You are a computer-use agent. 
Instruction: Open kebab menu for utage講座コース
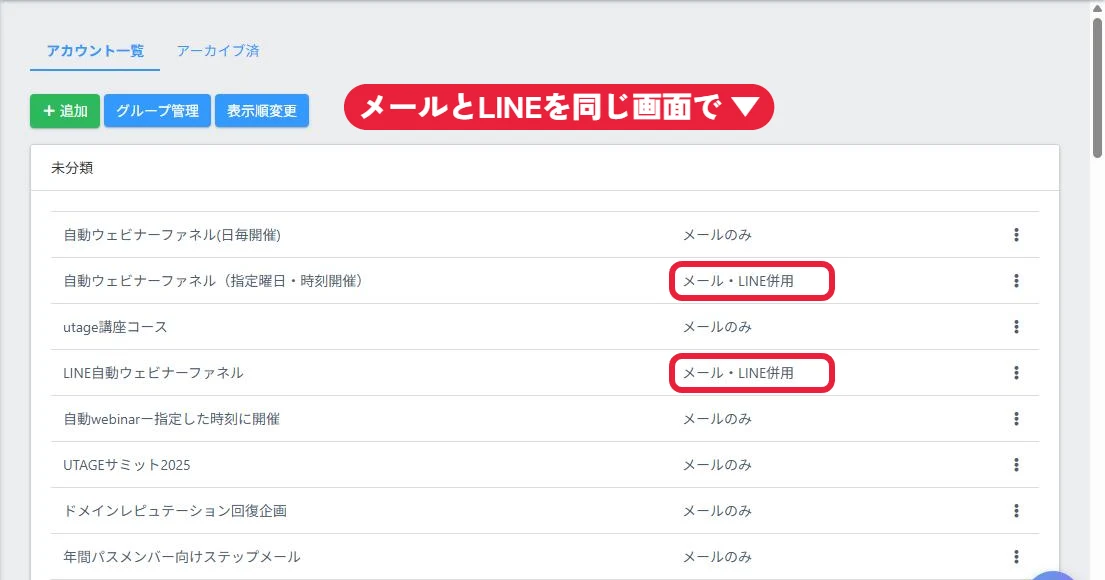(1016, 326)
